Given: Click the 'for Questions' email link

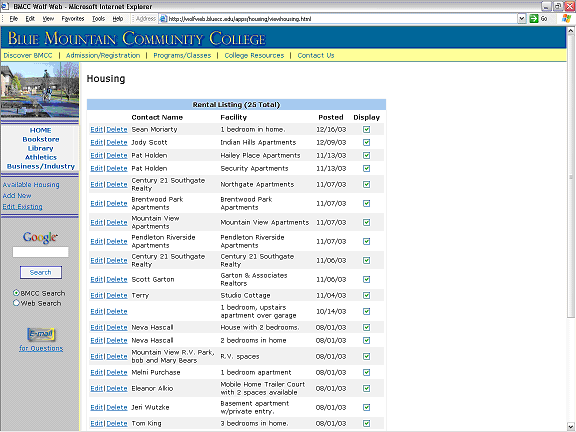Looking at the screenshot, I should 41,348.
